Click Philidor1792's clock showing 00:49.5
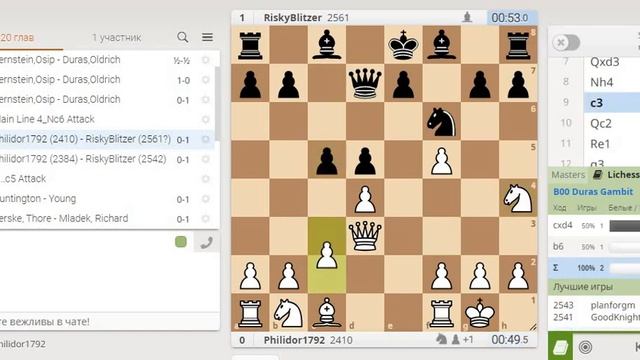Image resolution: width=640 pixels, height=360 pixels. click(510, 340)
